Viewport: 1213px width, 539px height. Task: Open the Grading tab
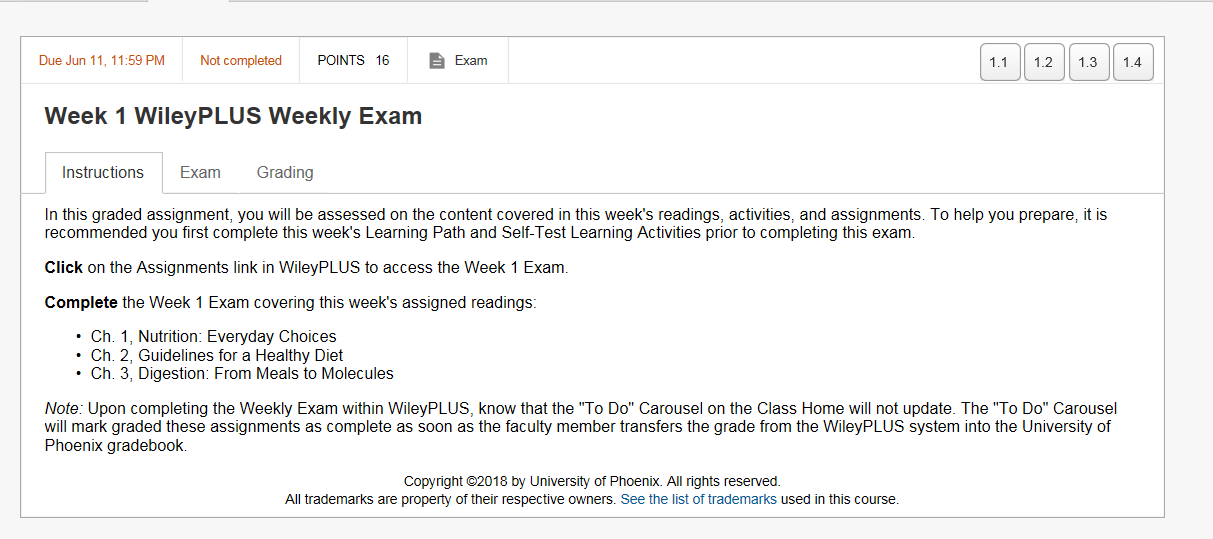285,173
